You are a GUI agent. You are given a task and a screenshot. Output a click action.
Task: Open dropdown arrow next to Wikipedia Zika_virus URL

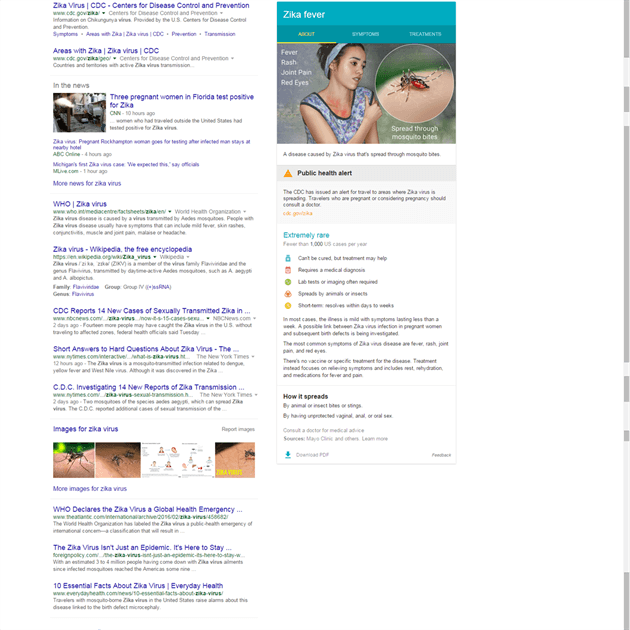point(155,257)
